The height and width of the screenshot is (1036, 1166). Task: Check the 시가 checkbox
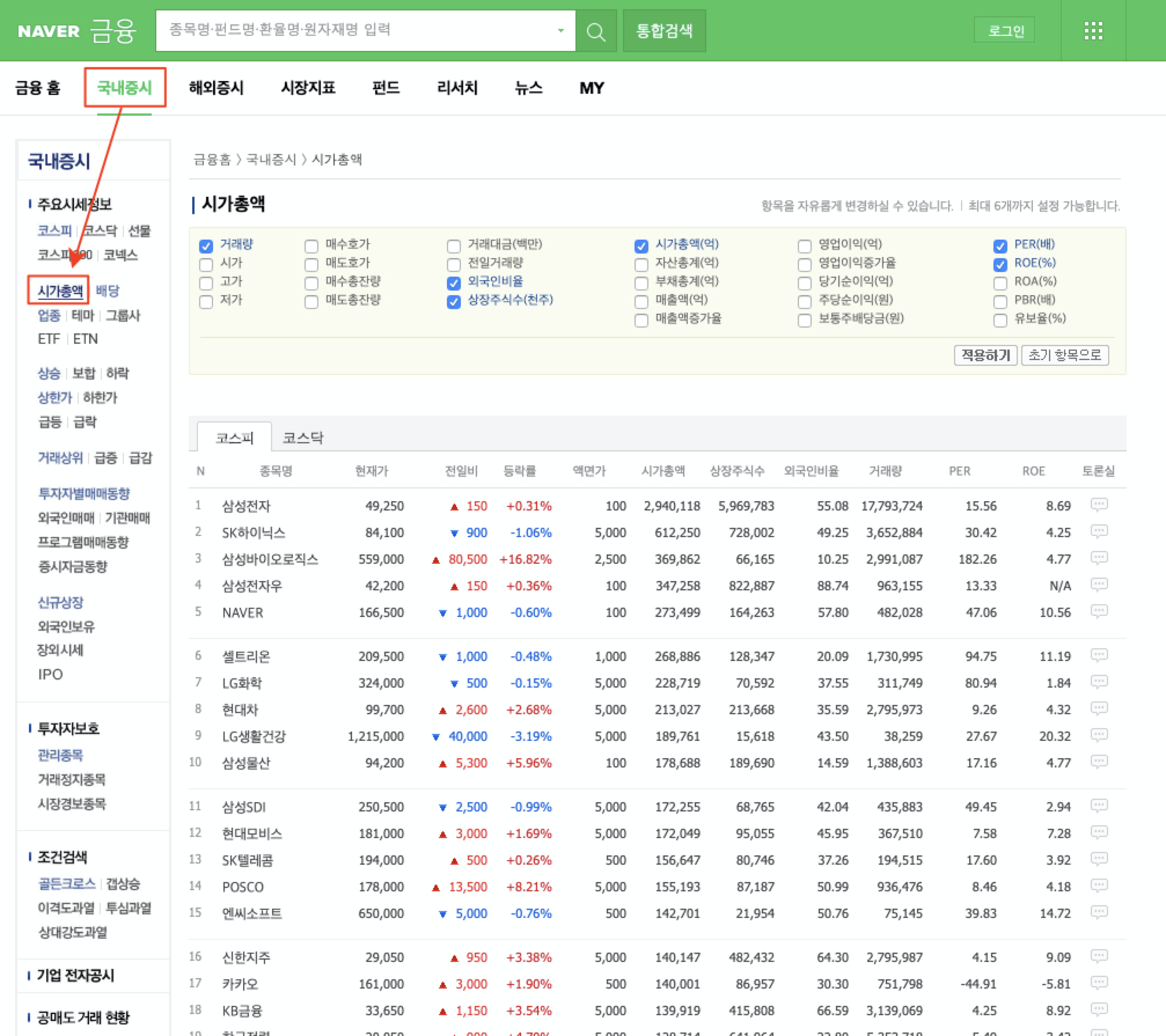click(206, 264)
